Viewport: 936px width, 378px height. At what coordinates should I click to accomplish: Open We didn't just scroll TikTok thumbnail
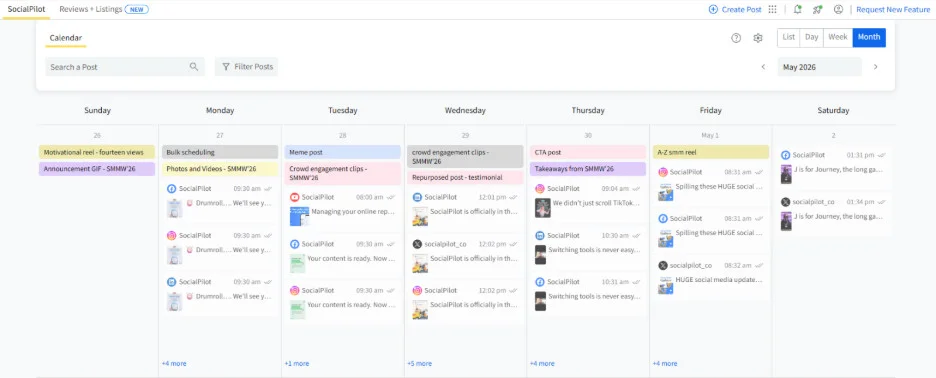(x=542, y=207)
